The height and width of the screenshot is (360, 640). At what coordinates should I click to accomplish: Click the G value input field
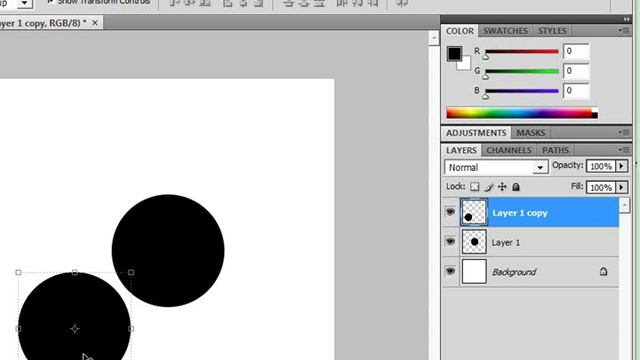576,71
